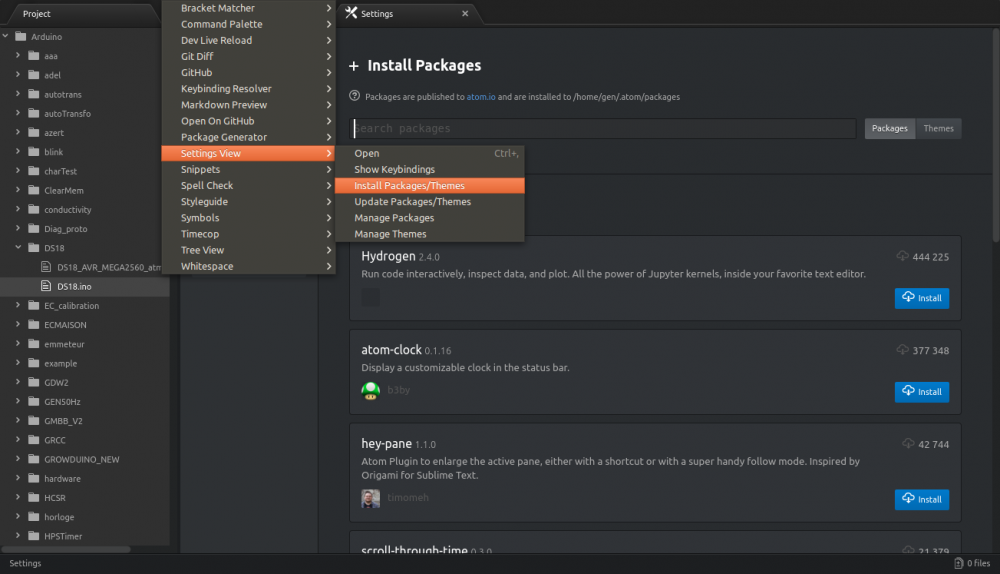1000x574 pixels.
Task: Collapse the Arduino root folder
Action: 6,36
